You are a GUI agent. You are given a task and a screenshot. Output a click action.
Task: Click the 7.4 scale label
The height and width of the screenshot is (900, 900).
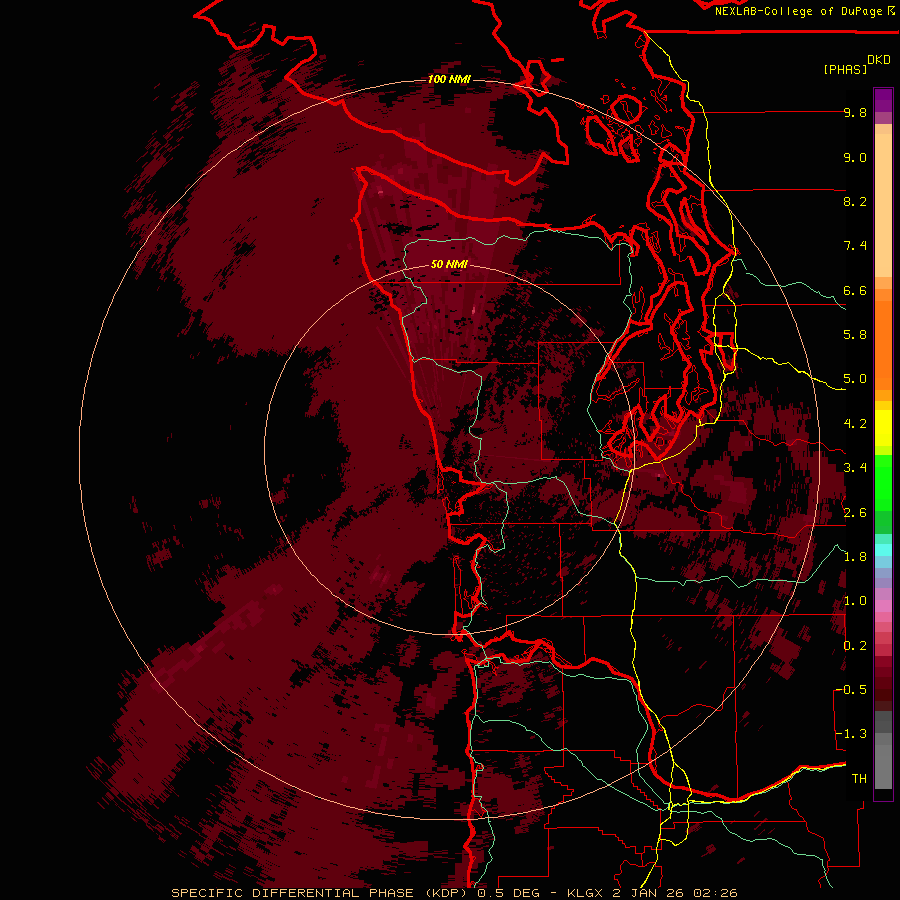click(855, 246)
